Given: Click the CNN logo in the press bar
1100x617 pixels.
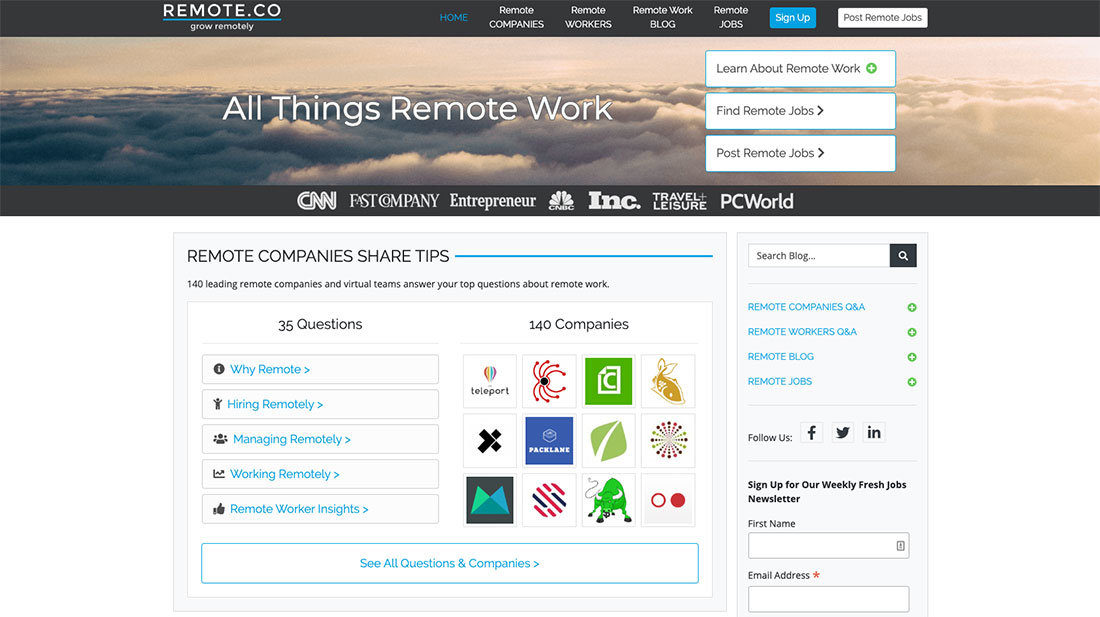Looking at the screenshot, I should 316,201.
